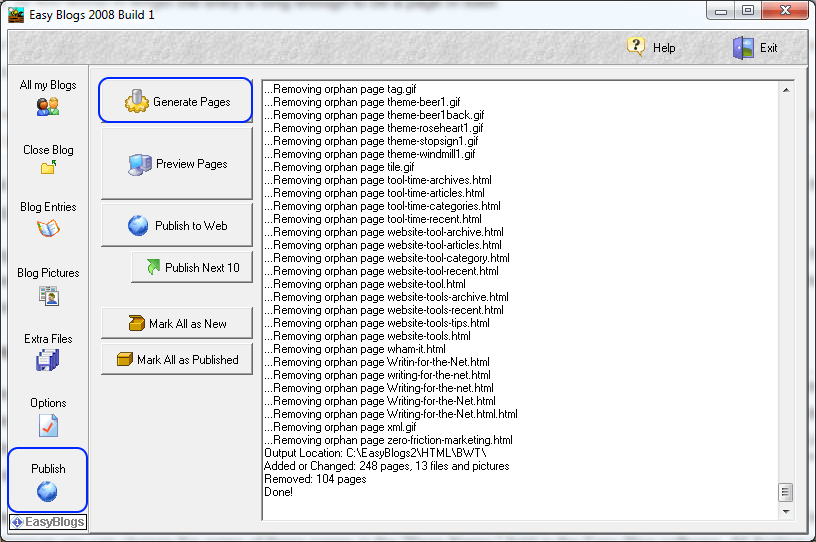The height and width of the screenshot is (542, 816).
Task: Click the Close Blog folder icon
Action: coord(48,167)
